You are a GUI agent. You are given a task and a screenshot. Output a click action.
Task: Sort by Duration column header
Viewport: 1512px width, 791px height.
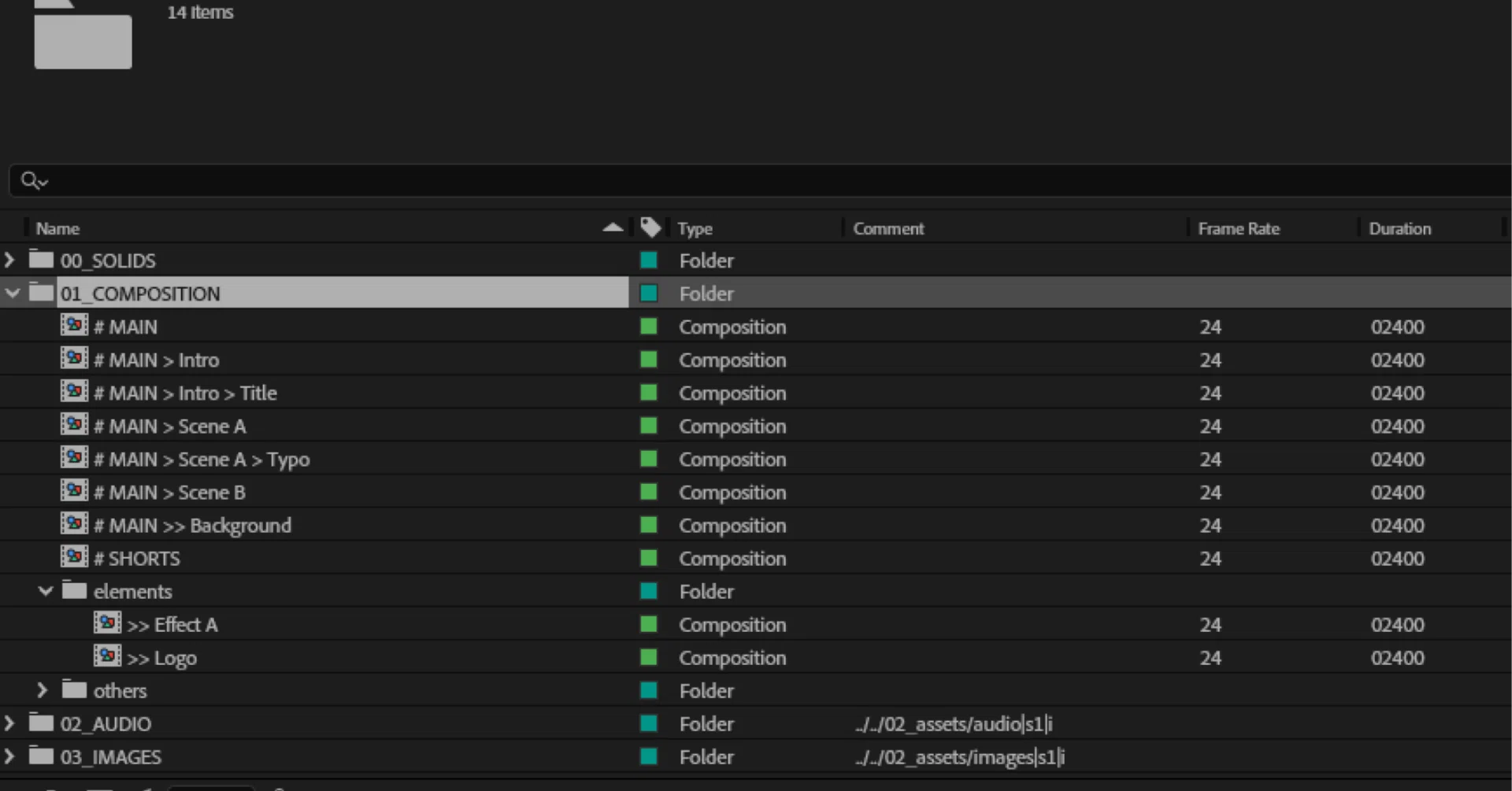coord(1399,228)
